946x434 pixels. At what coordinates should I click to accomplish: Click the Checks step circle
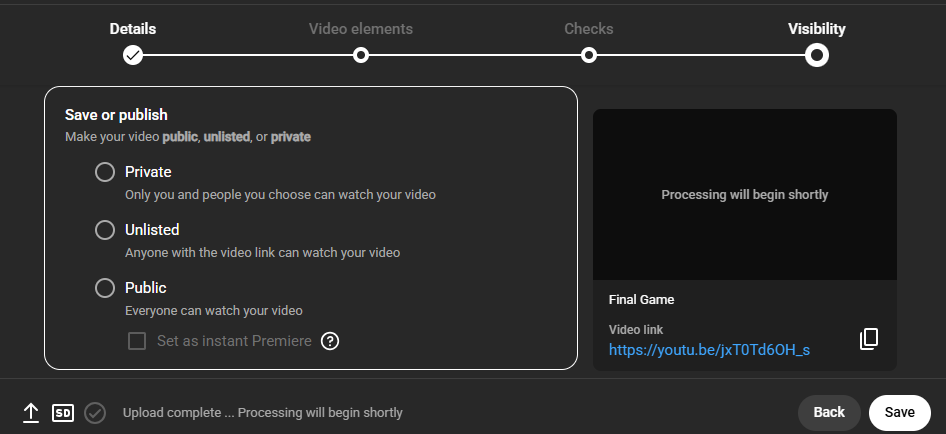tap(589, 55)
